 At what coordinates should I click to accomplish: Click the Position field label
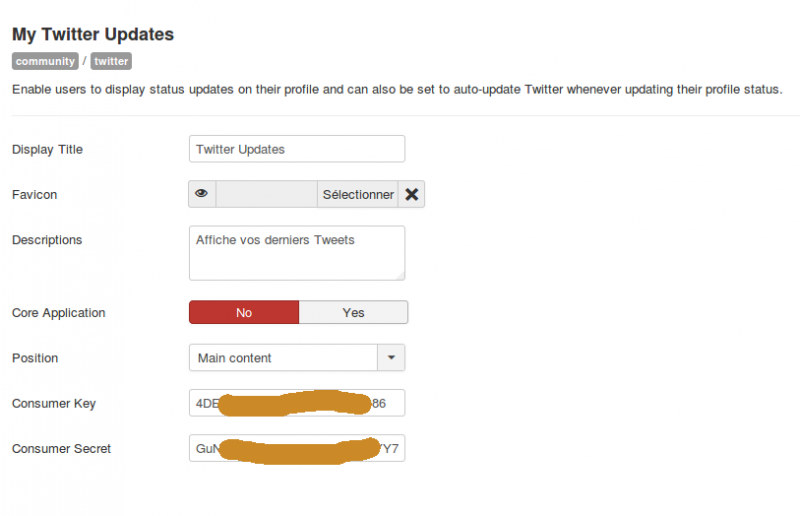(35, 358)
